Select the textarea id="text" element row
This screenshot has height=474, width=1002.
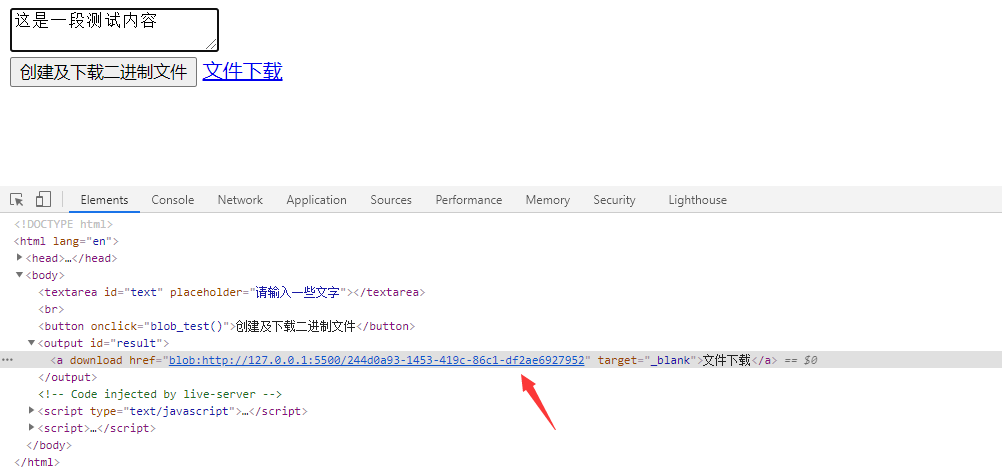click(x=232, y=293)
